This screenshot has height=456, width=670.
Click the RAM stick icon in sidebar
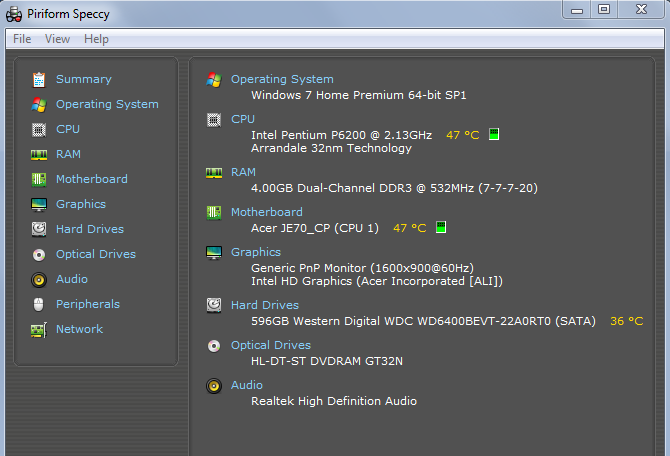[x=39, y=154]
